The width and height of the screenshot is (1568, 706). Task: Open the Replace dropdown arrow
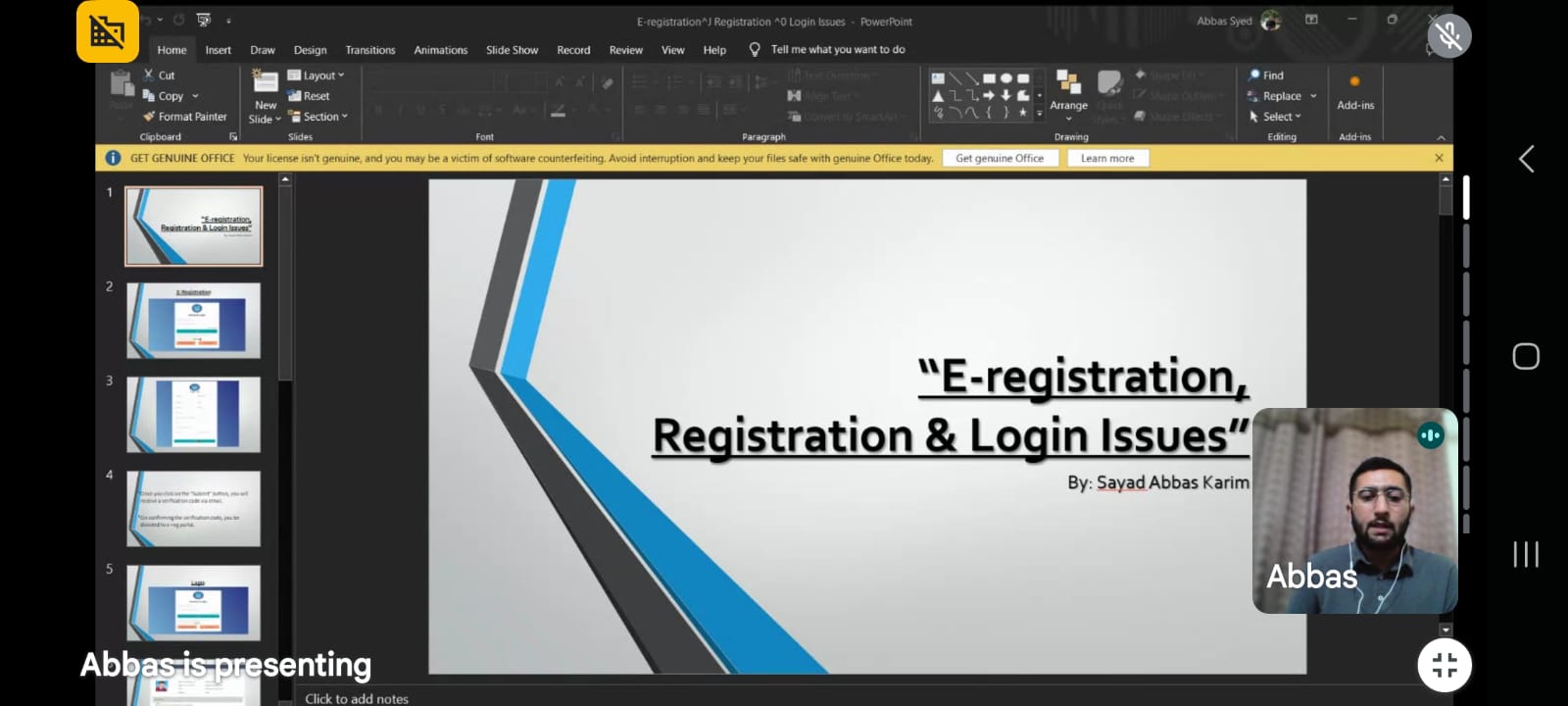[x=1313, y=96]
